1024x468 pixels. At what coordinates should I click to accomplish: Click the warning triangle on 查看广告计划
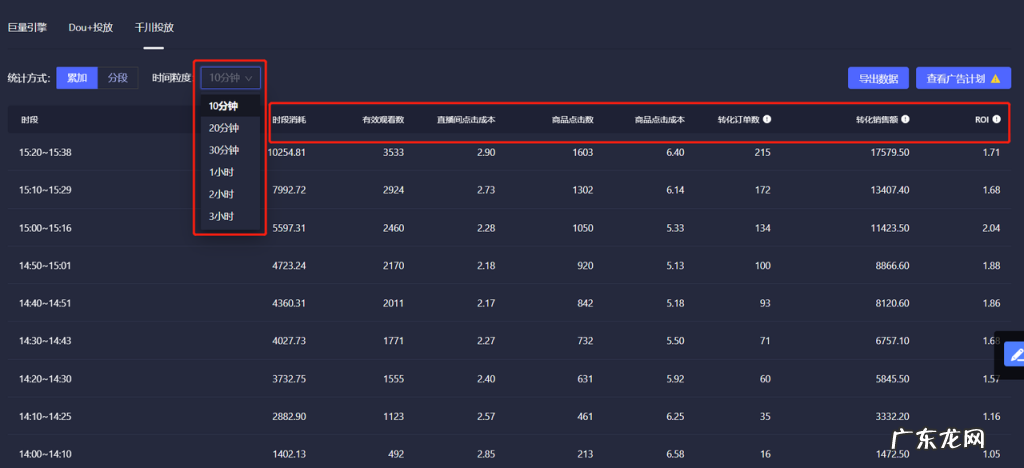(995, 78)
